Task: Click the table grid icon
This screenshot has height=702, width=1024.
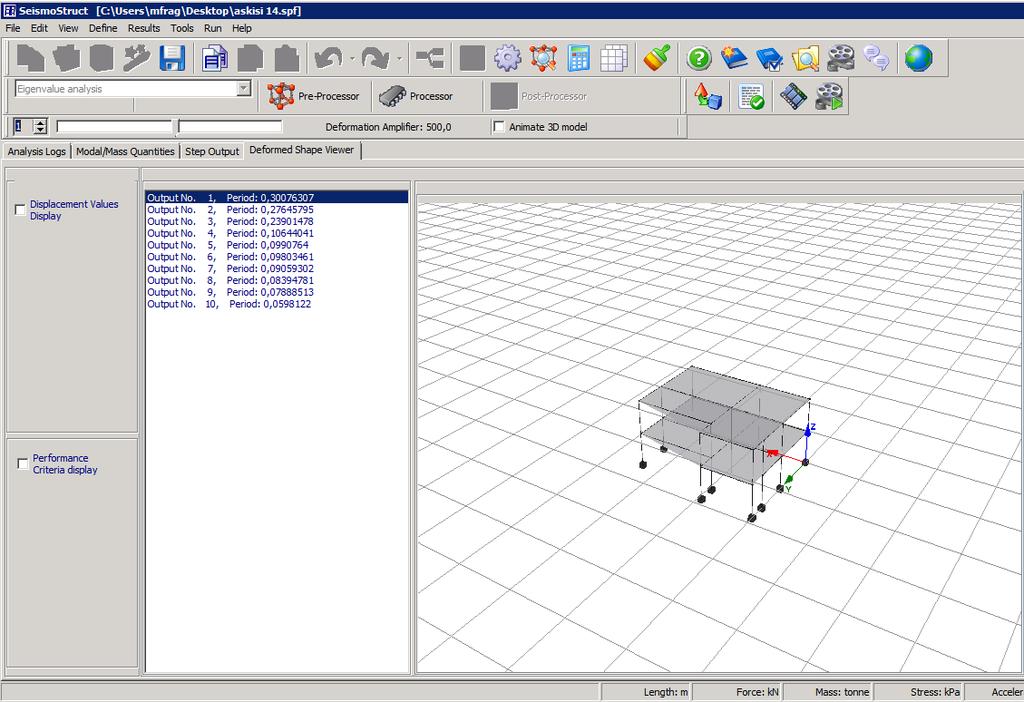Action: (614, 58)
